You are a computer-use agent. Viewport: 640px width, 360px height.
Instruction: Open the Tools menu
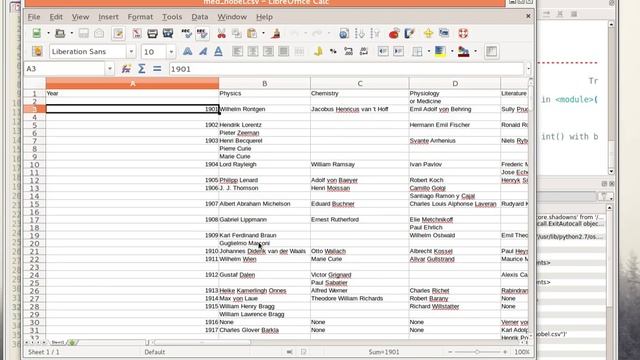pyautogui.click(x=172, y=17)
